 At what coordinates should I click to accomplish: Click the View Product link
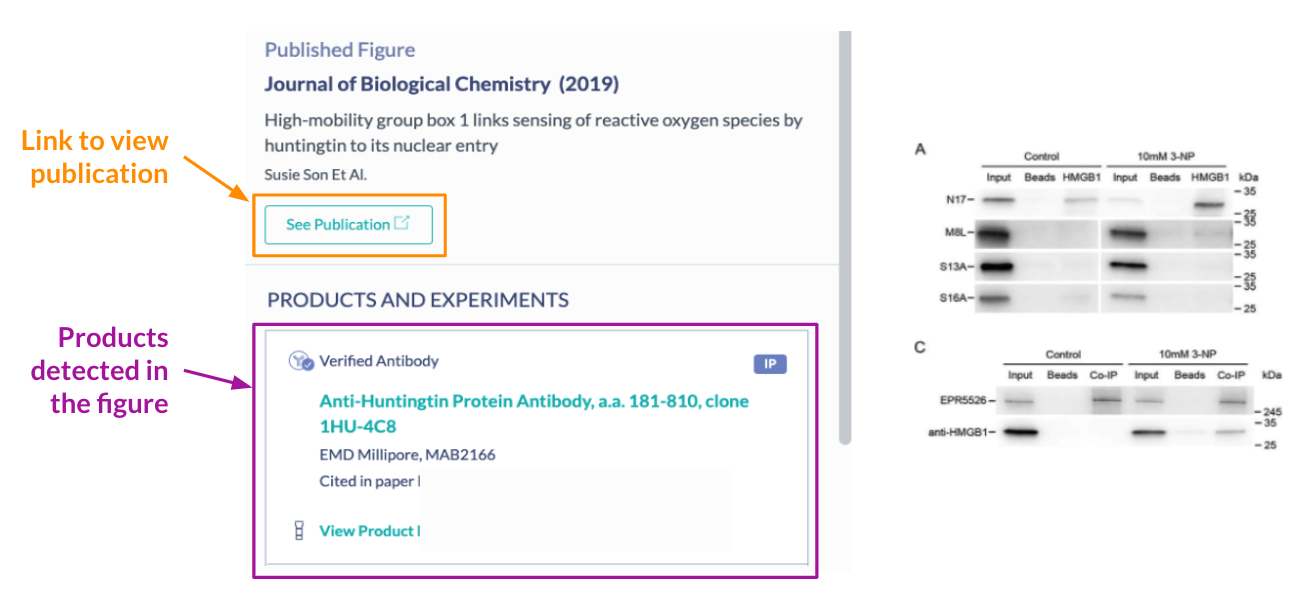368,531
